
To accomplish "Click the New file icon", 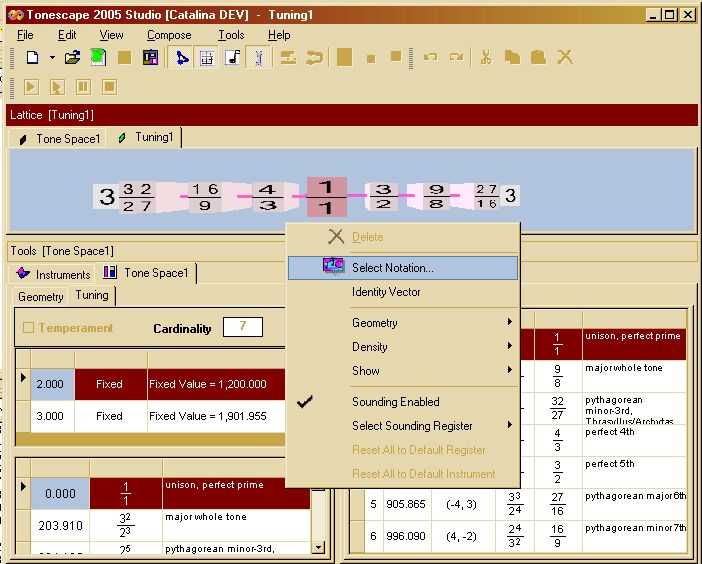I will (32, 58).
